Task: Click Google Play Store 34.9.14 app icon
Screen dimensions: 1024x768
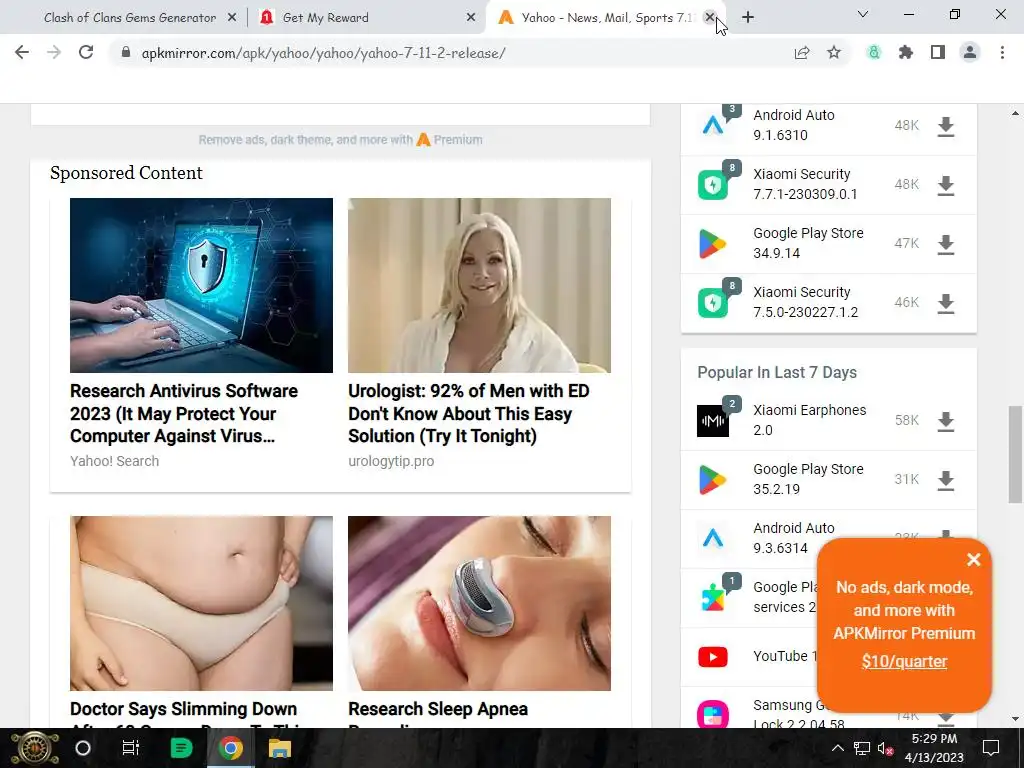Action: coord(712,244)
